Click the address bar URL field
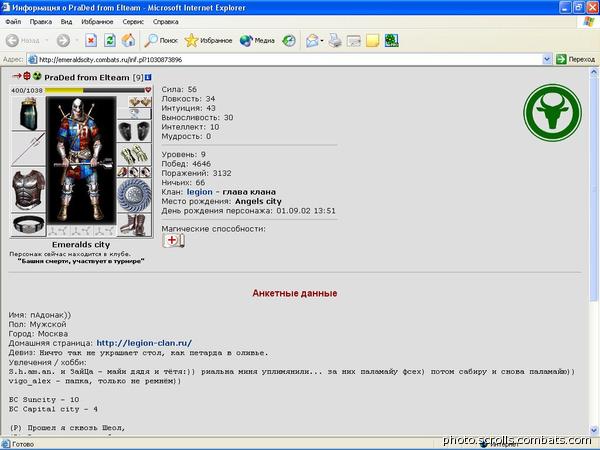The height and width of the screenshot is (450, 600). pyautogui.click(x=285, y=59)
